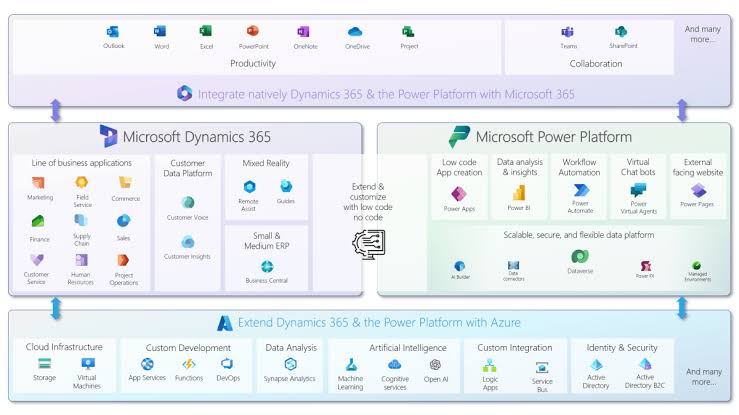Click the Open AI icon
This screenshot has height=415, width=739.
pos(435,365)
